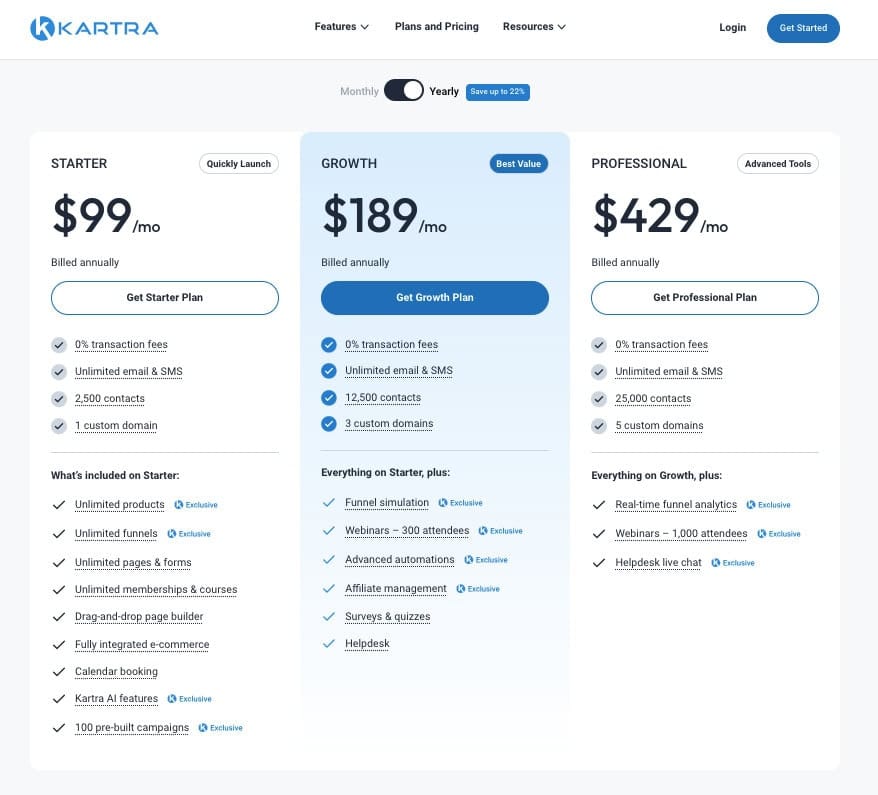
Task: Click the Exclusive badge next to Kartra AI features
Action: click(190, 699)
